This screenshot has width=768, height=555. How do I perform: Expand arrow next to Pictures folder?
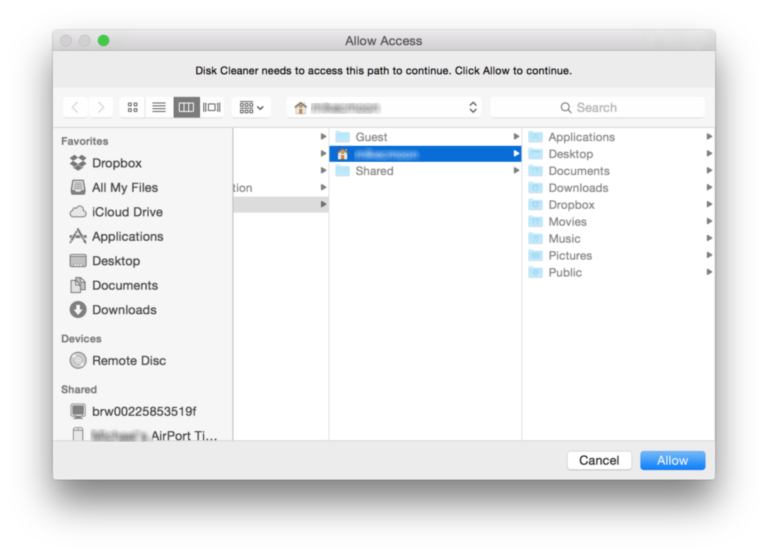click(x=709, y=255)
